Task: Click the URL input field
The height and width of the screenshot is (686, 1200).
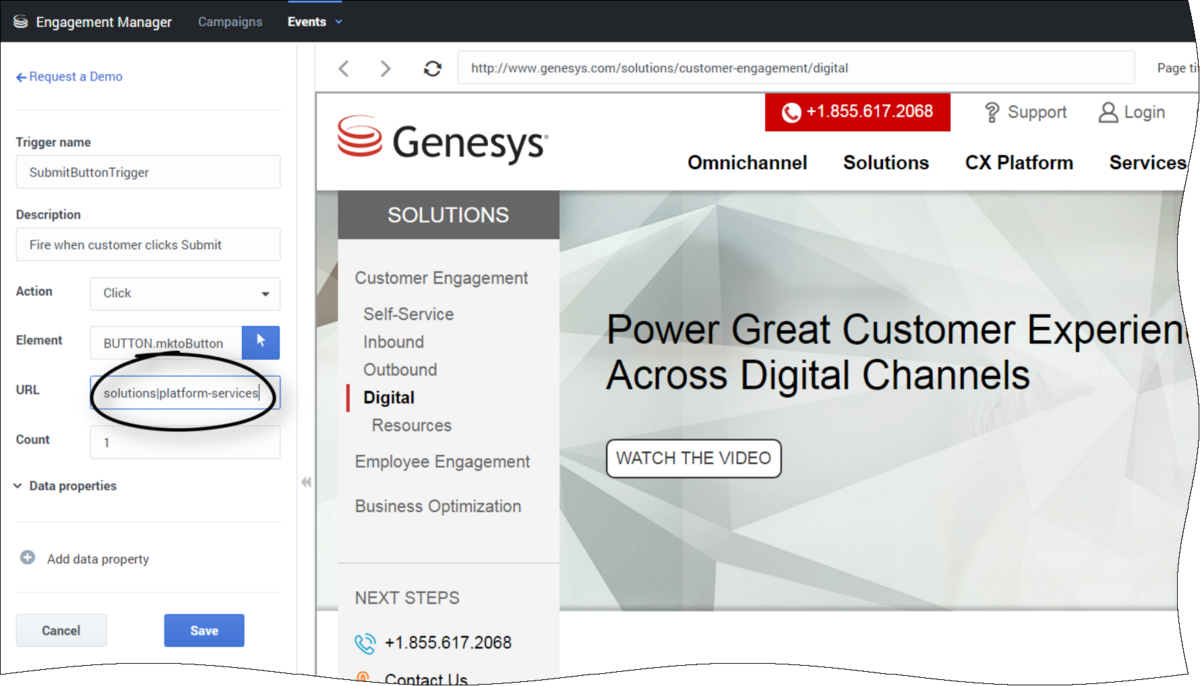Action: 185,393
